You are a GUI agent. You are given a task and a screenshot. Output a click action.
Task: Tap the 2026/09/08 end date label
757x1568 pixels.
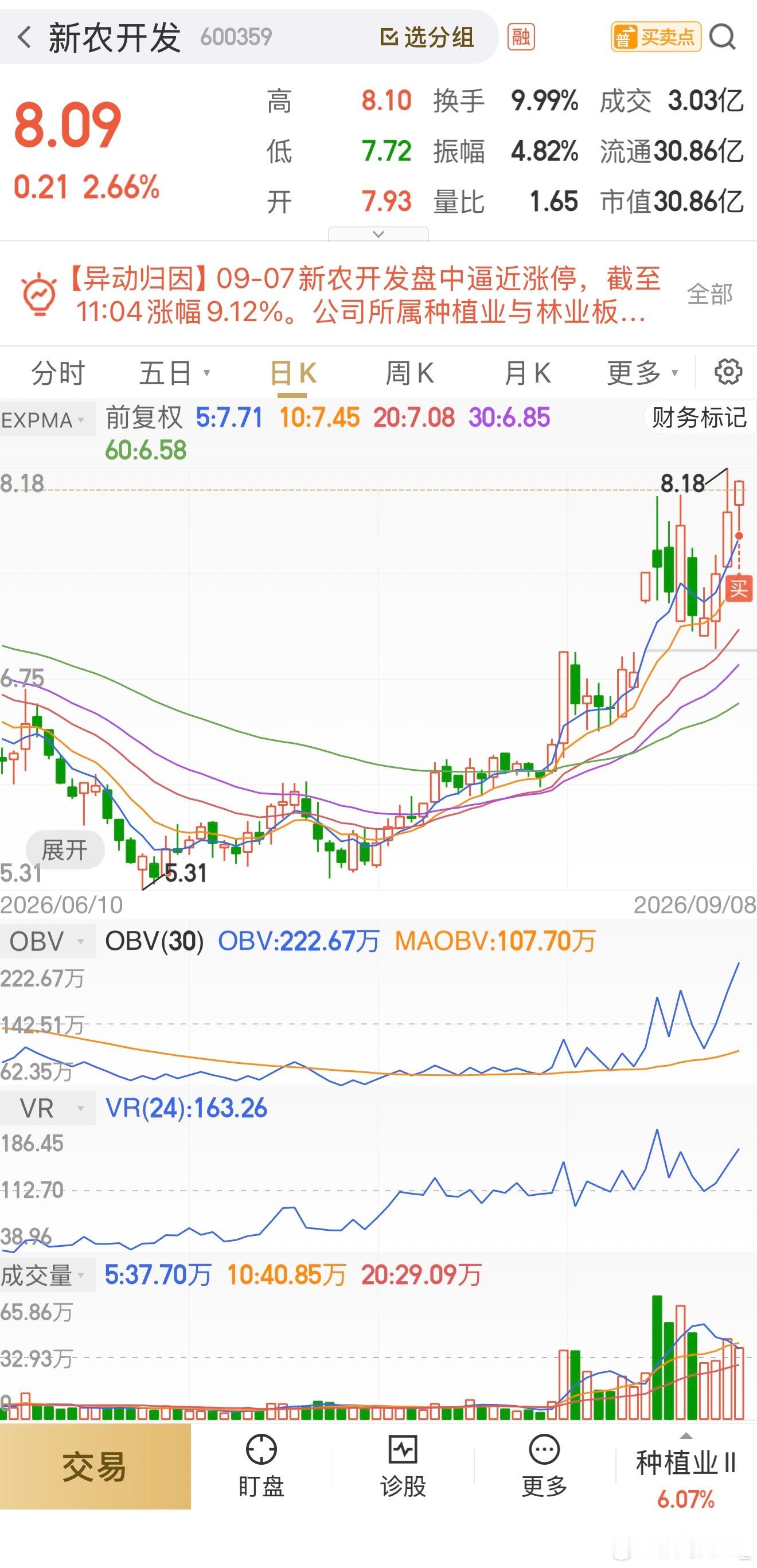click(x=695, y=904)
